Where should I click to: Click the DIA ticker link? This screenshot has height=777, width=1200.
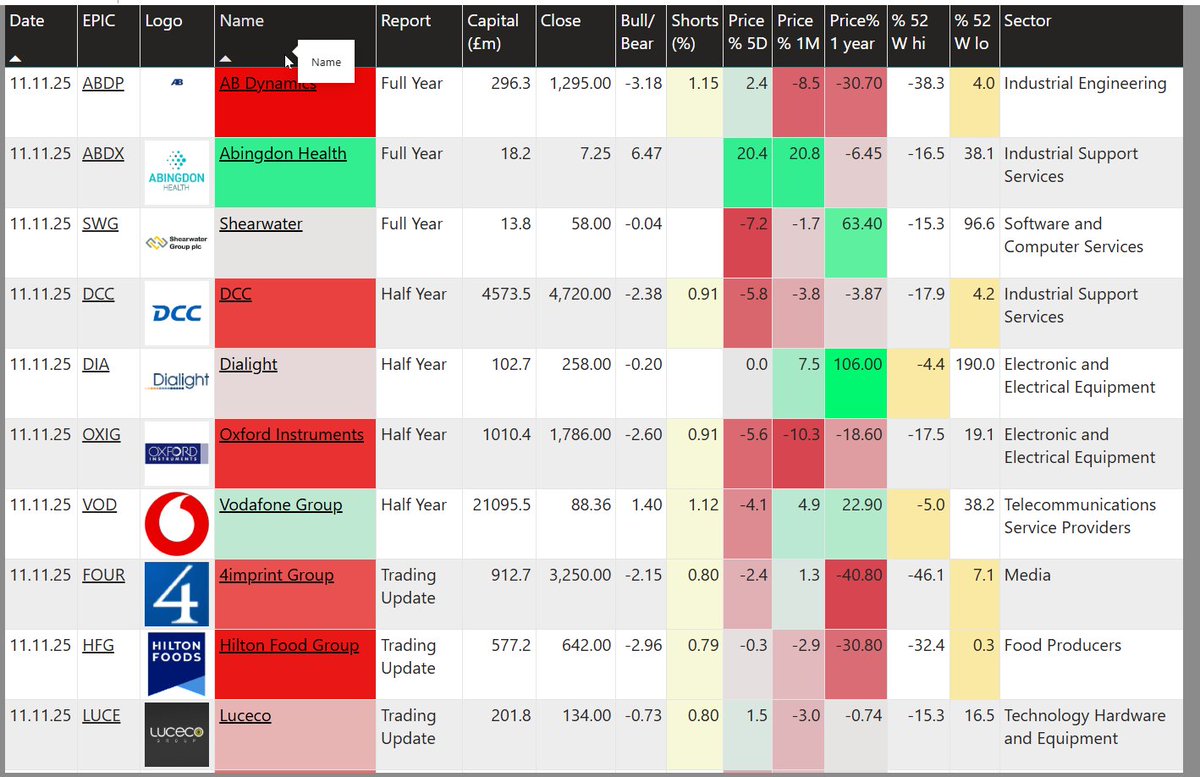tap(96, 364)
